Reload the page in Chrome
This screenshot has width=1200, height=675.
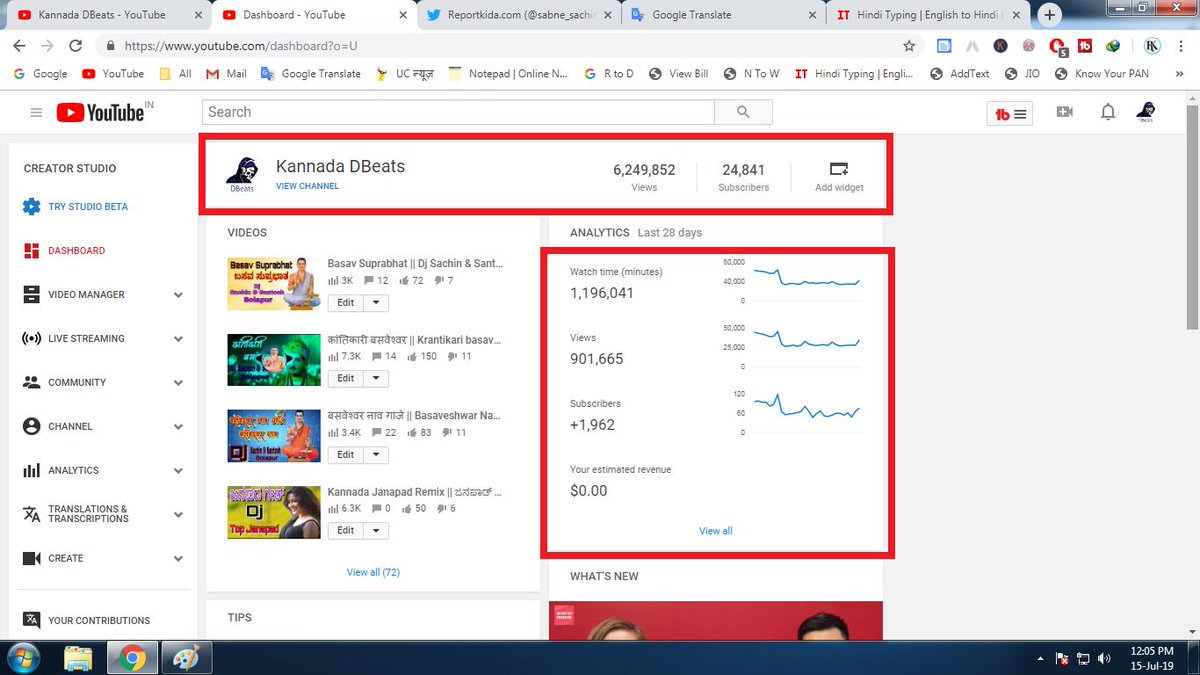coord(75,46)
